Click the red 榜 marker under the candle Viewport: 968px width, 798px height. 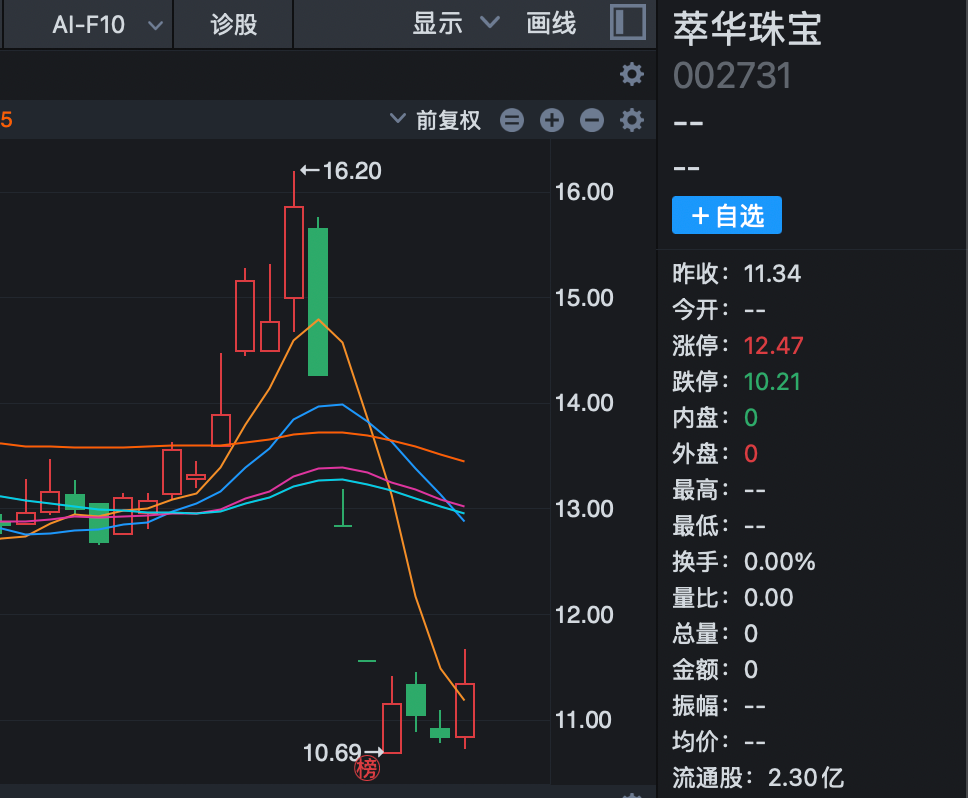pos(368,768)
